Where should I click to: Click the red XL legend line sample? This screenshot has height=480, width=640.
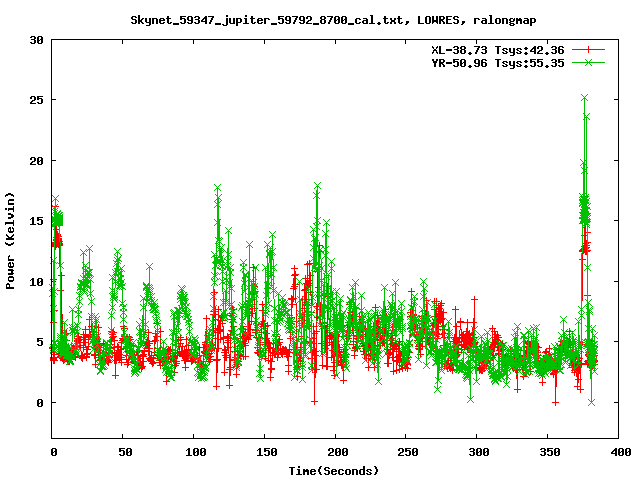pos(588,50)
